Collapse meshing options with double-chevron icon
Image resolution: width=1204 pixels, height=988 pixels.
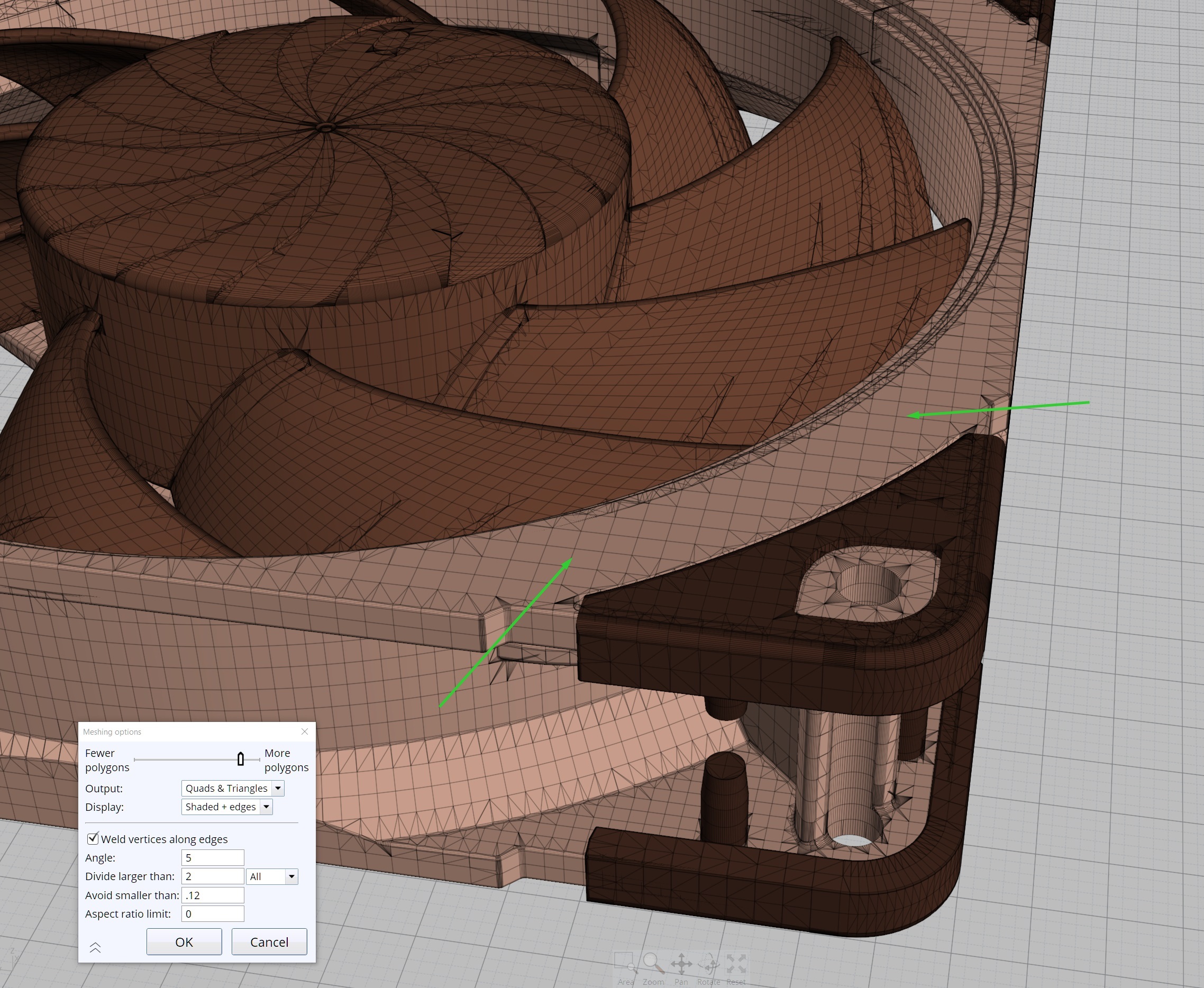point(95,948)
